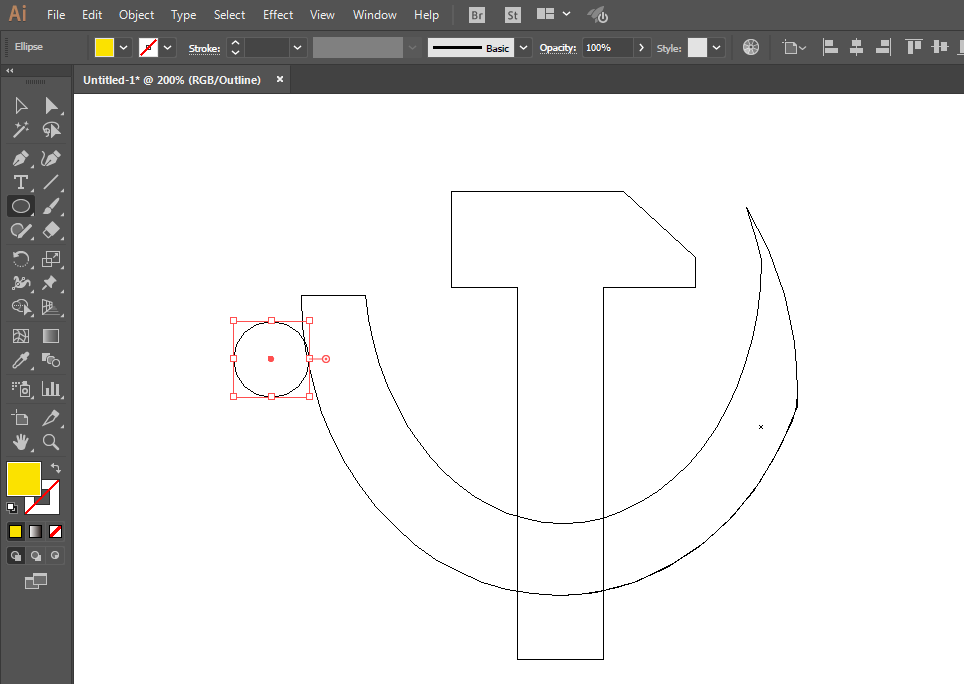Choose the Column Graph tool
The width and height of the screenshot is (964, 684).
(x=51, y=389)
